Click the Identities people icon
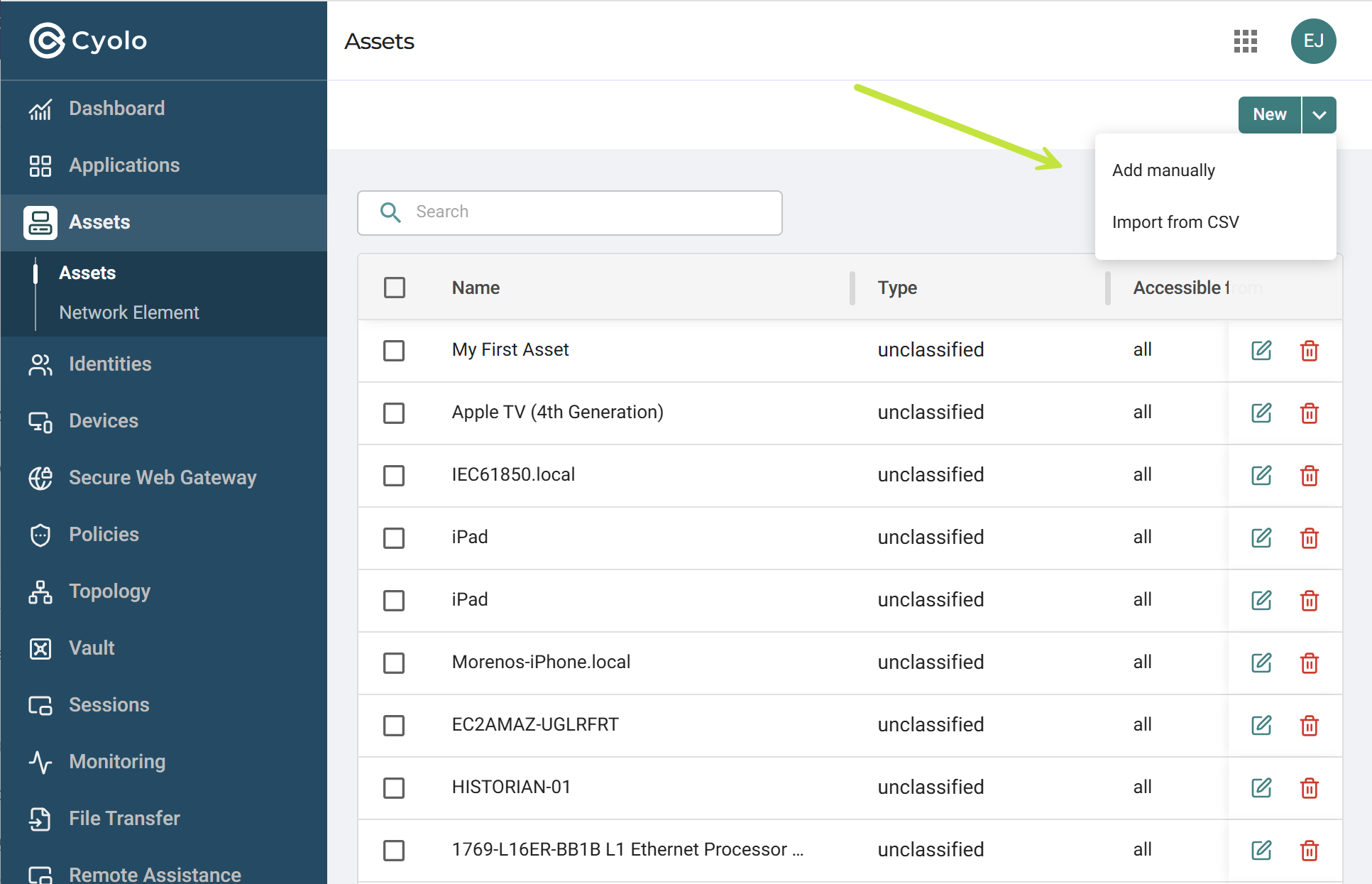This screenshot has width=1372, height=884. click(40, 364)
